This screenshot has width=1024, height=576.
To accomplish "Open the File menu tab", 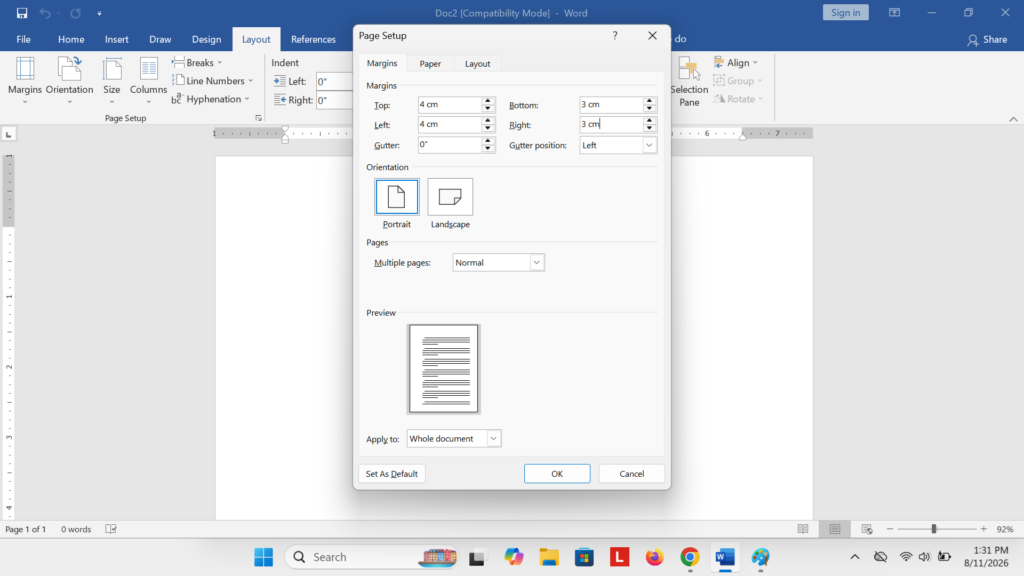I will [24, 39].
